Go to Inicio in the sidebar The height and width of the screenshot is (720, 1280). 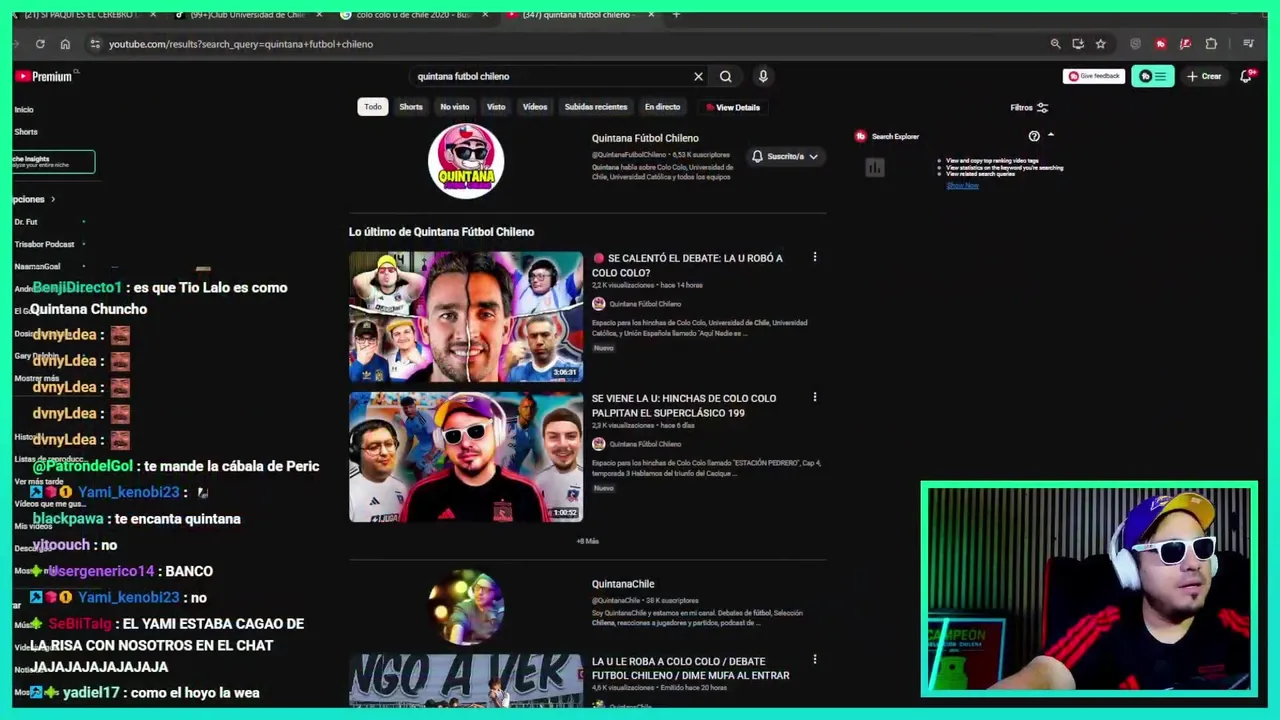pos(24,110)
